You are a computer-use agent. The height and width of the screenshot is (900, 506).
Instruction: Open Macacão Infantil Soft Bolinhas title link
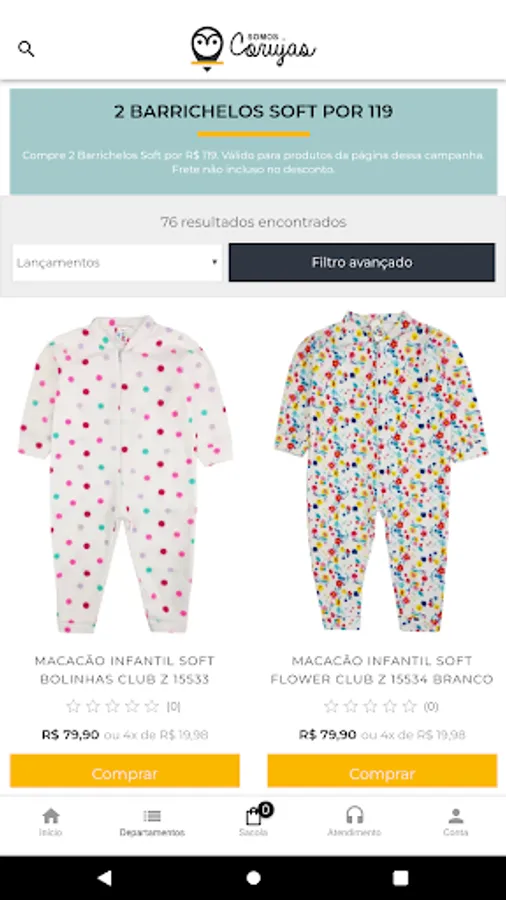(124, 670)
